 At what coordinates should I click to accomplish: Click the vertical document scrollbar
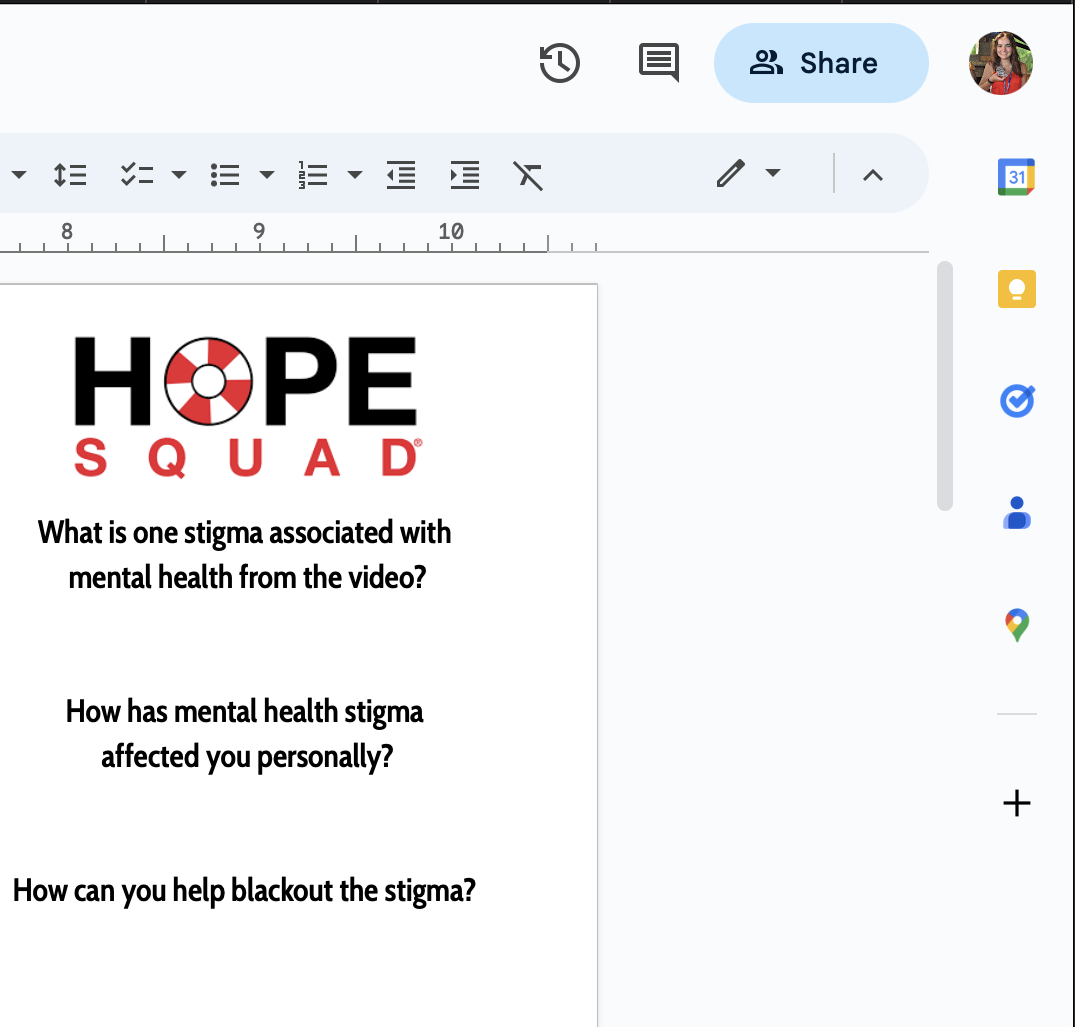coord(945,386)
